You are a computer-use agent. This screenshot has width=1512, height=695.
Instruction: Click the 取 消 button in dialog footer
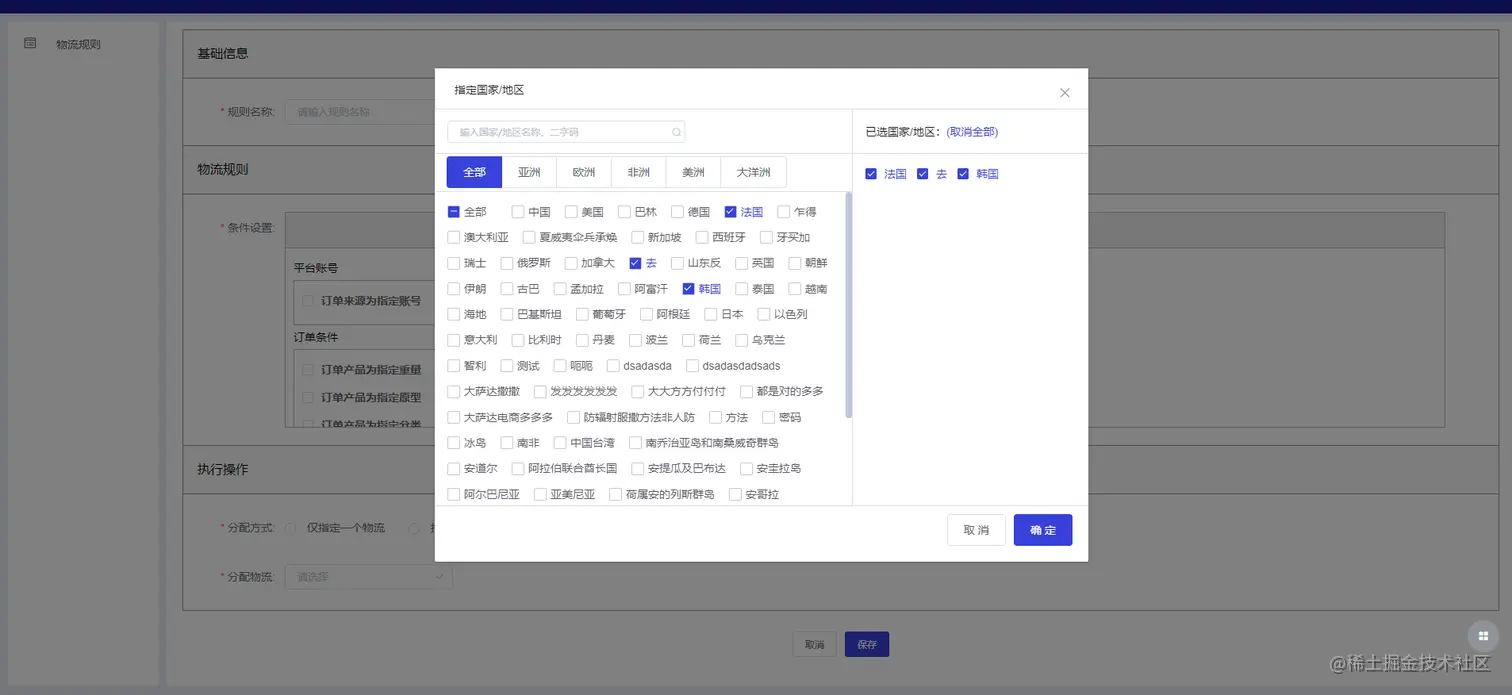click(976, 530)
